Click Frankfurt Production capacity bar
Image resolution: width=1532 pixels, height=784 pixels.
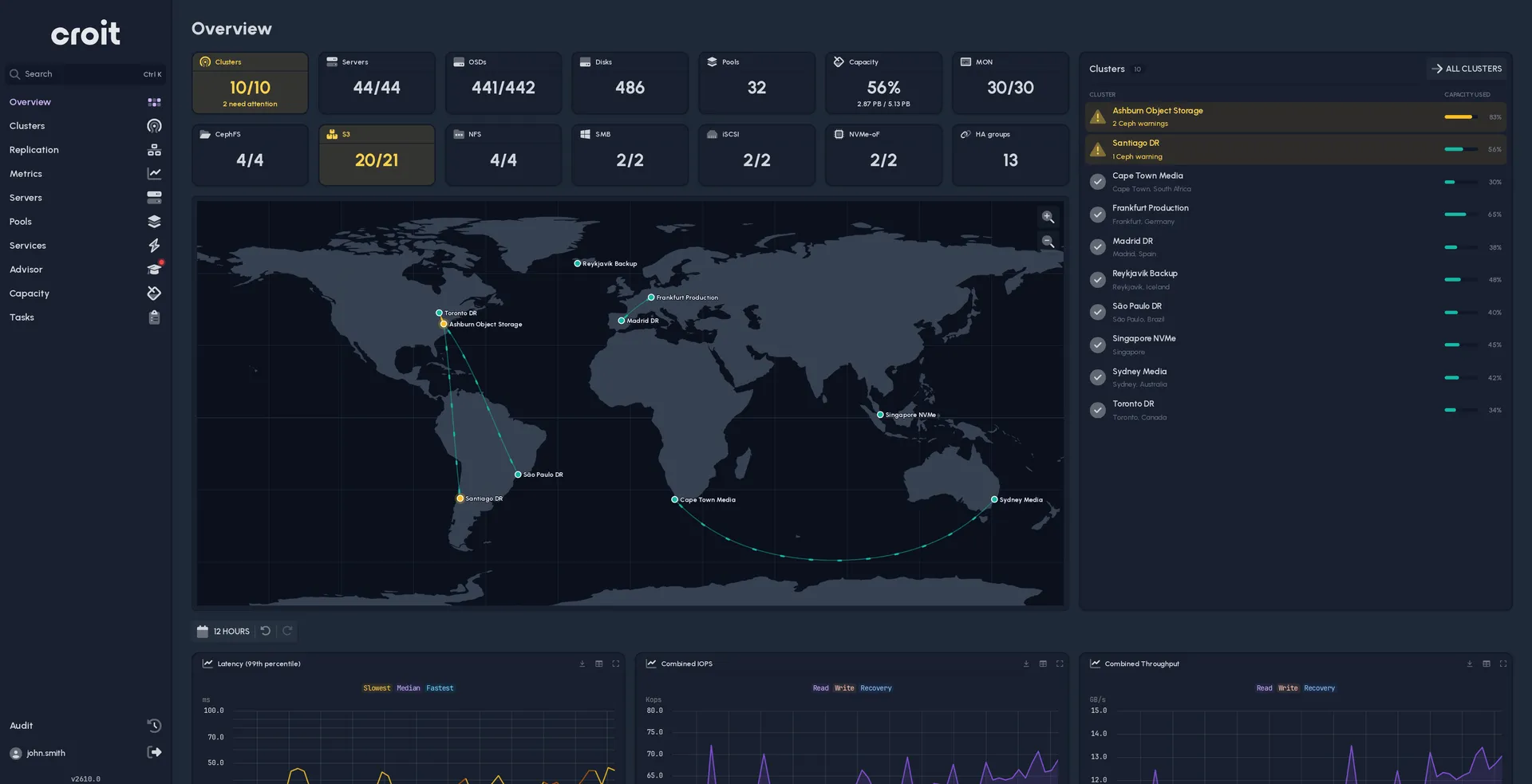pos(1462,215)
